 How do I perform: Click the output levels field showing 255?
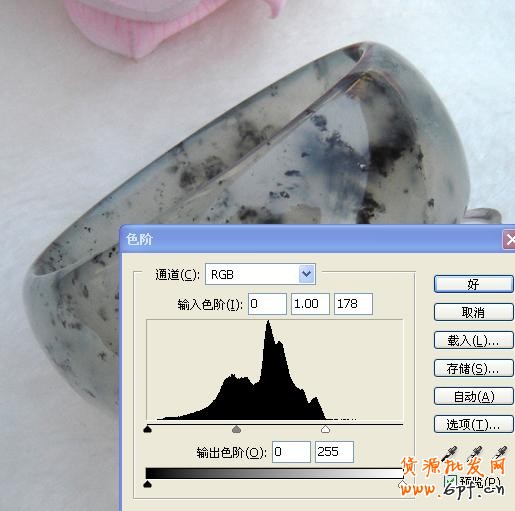[334, 452]
